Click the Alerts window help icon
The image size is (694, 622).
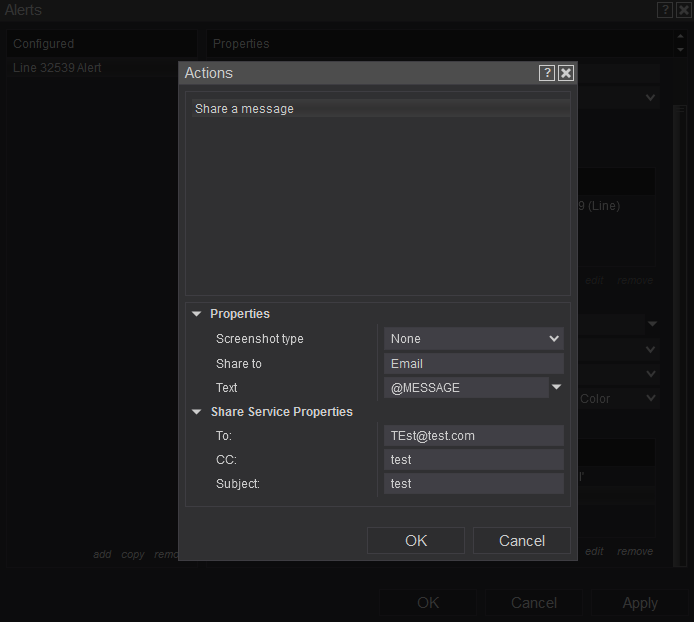(x=665, y=10)
